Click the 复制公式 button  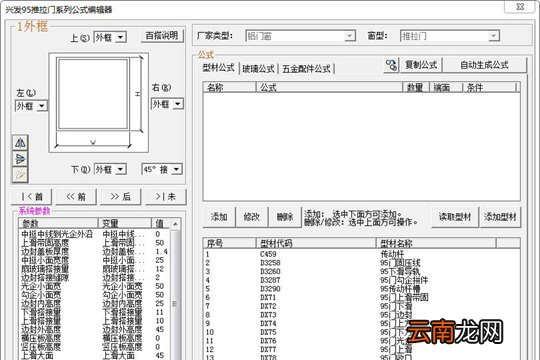(x=421, y=65)
